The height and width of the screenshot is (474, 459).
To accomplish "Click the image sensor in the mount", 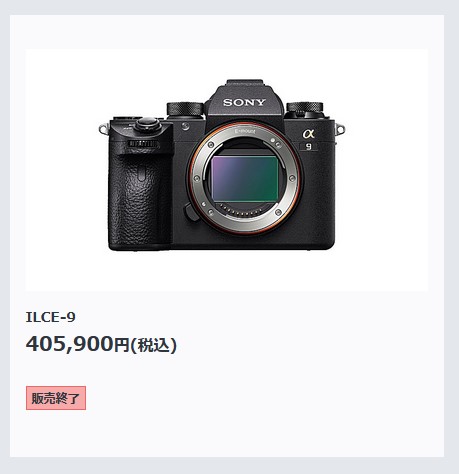I will 245,178.
